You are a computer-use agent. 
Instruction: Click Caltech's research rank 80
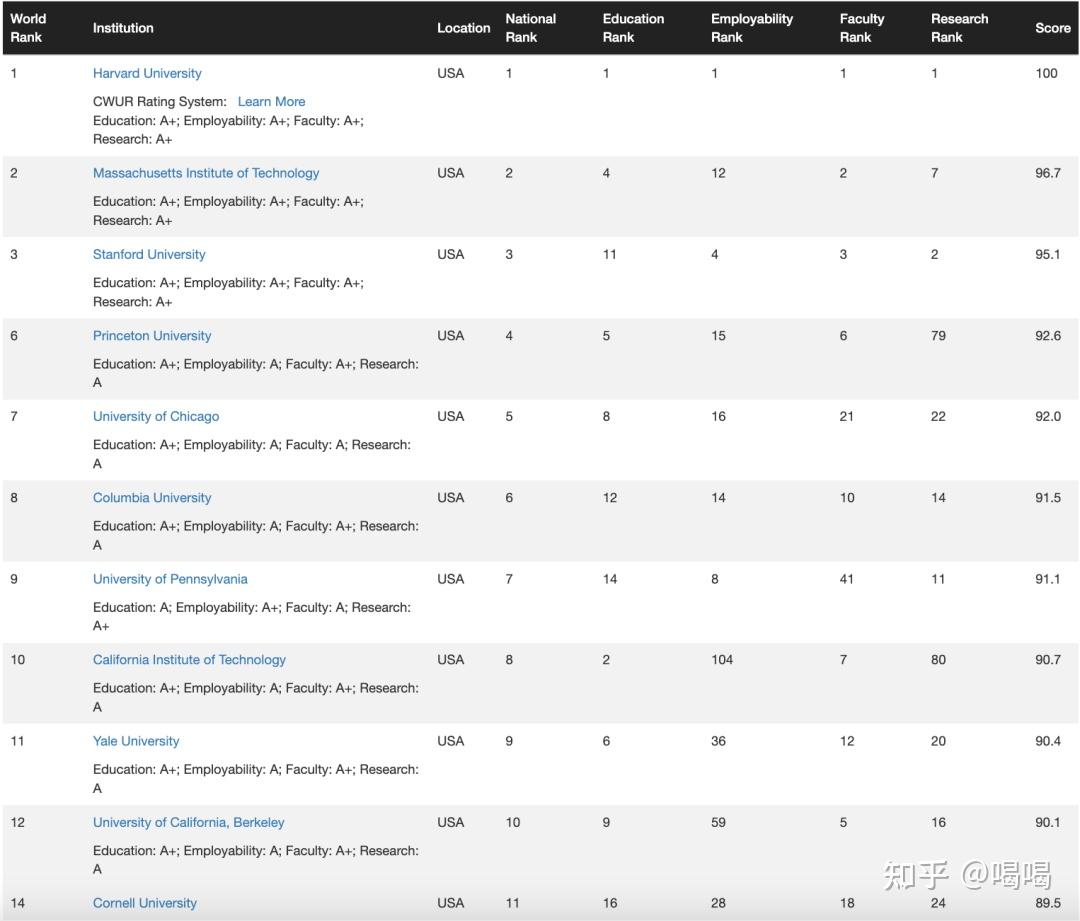(938, 659)
